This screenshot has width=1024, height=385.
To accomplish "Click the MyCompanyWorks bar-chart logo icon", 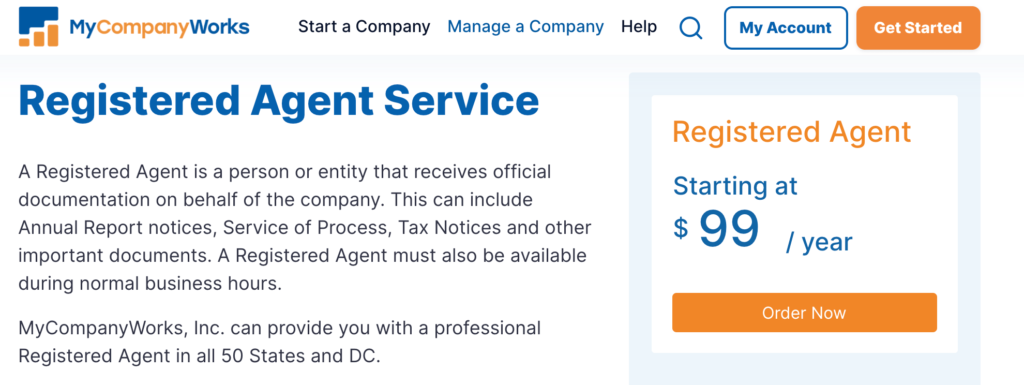I will coord(39,27).
